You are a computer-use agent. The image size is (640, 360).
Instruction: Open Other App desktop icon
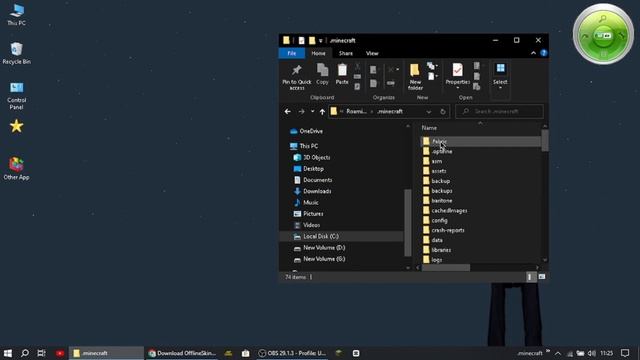pos(16,168)
